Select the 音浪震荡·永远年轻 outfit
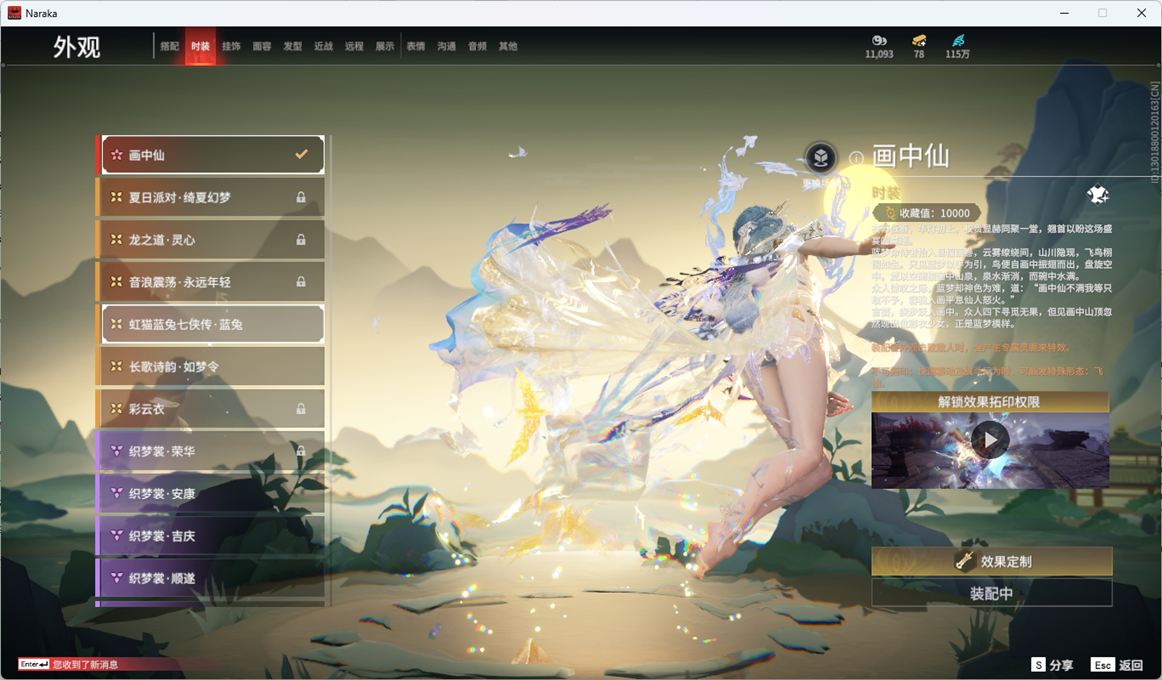This screenshot has height=680, width=1162. 210,281
